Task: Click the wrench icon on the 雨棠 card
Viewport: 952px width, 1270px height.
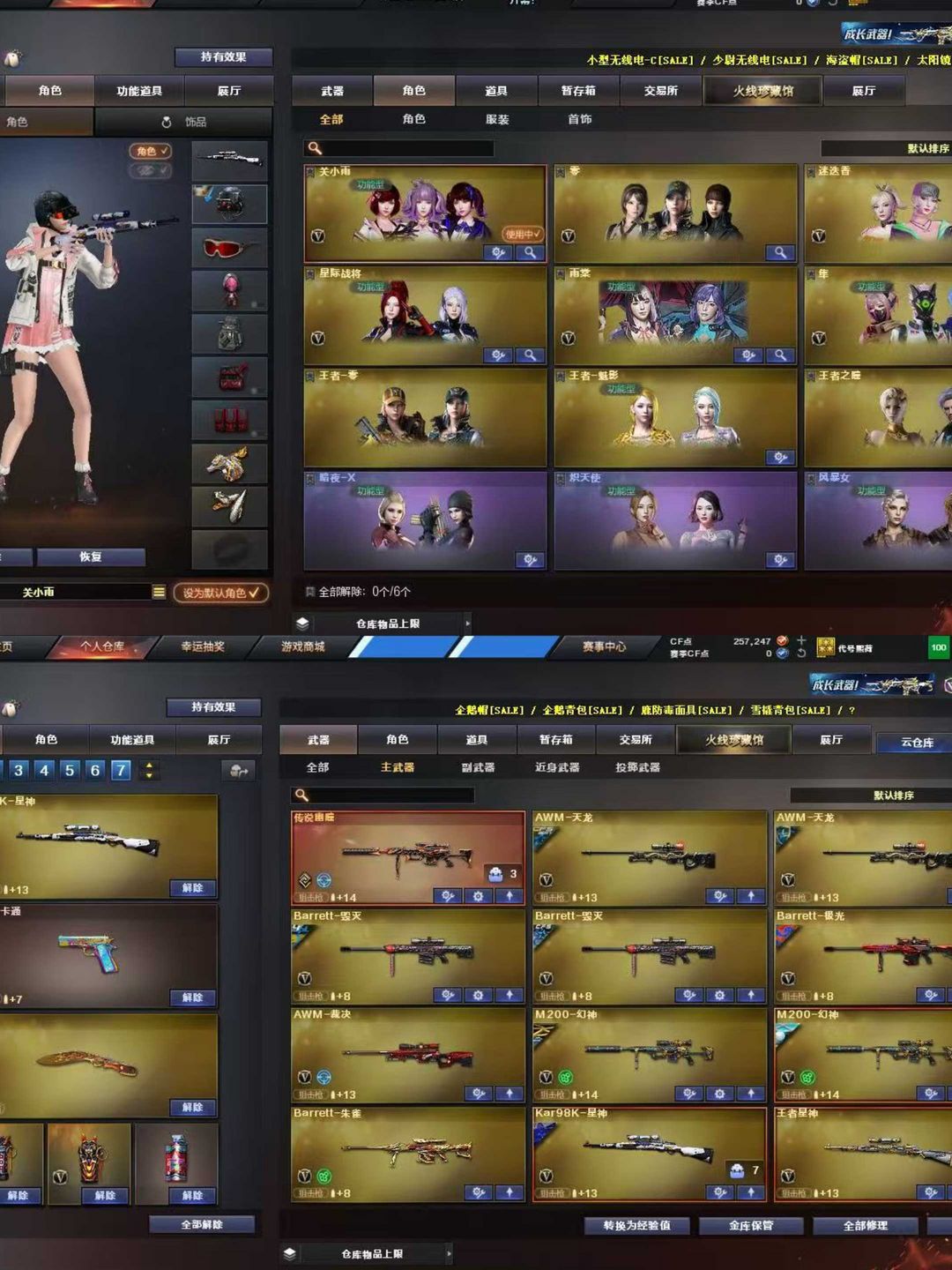Action: [x=749, y=355]
